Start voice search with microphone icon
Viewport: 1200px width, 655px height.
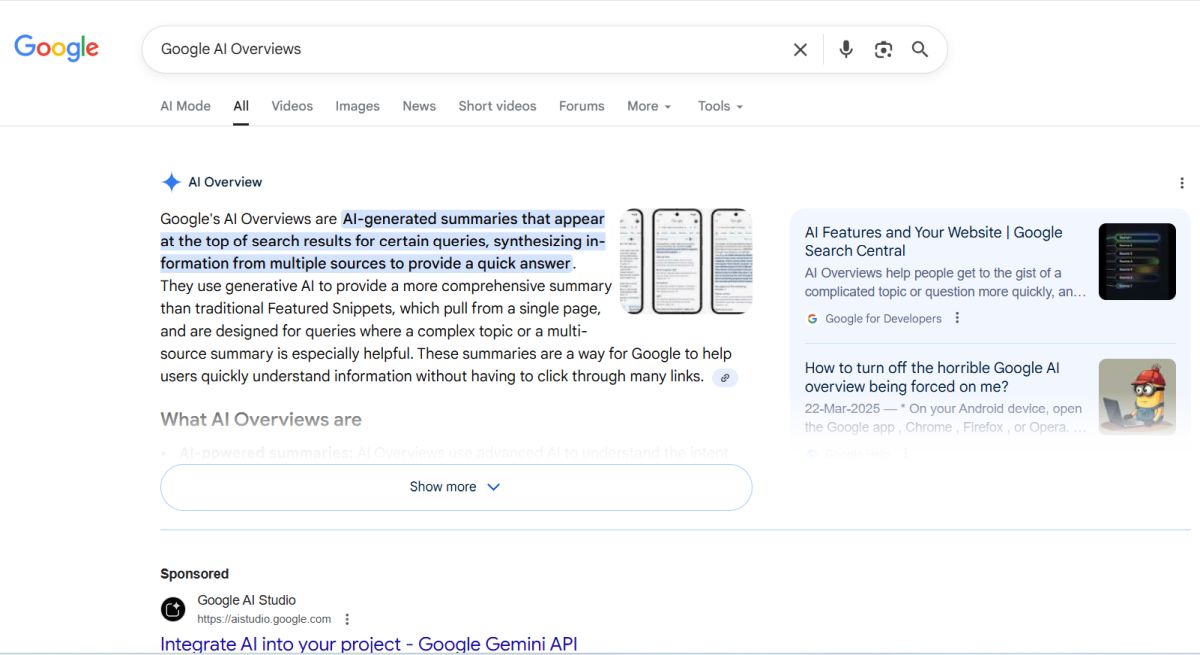846,50
